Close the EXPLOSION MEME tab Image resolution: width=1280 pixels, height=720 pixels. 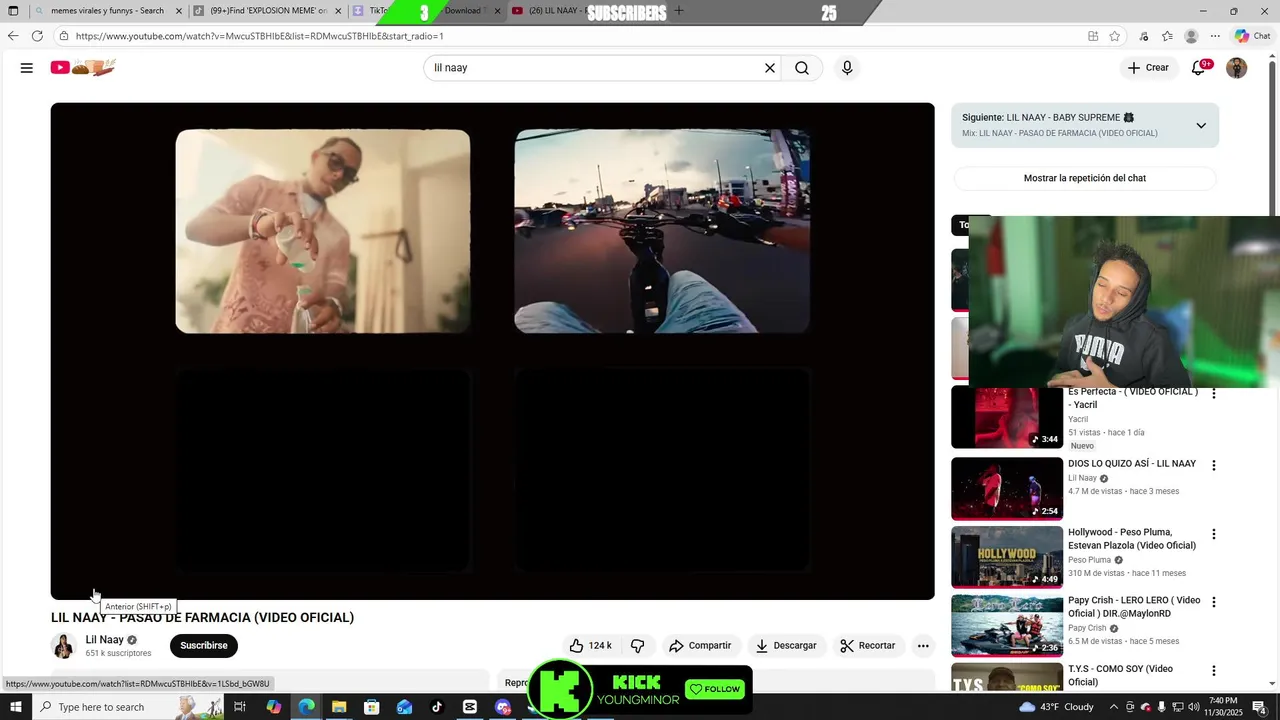[338, 11]
